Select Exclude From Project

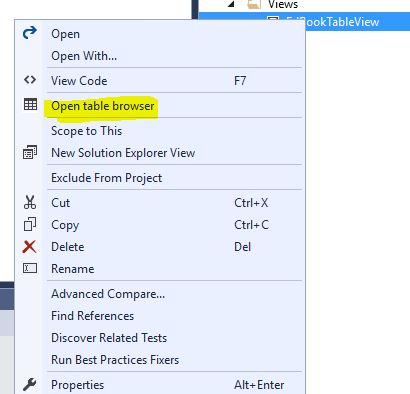(107, 178)
